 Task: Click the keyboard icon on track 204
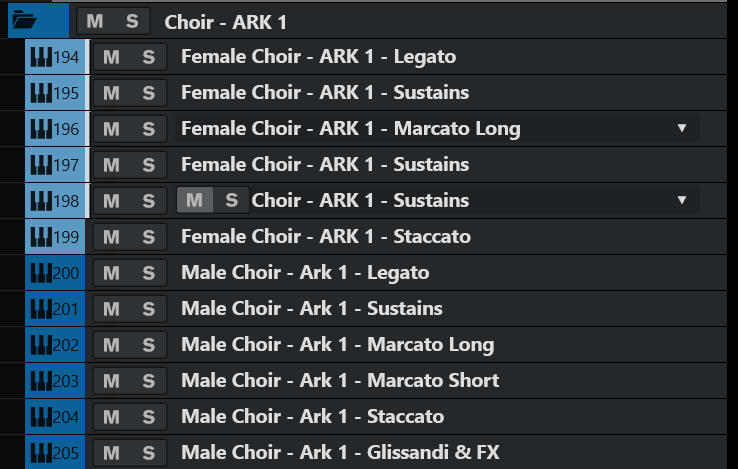pyautogui.click(x=41, y=417)
